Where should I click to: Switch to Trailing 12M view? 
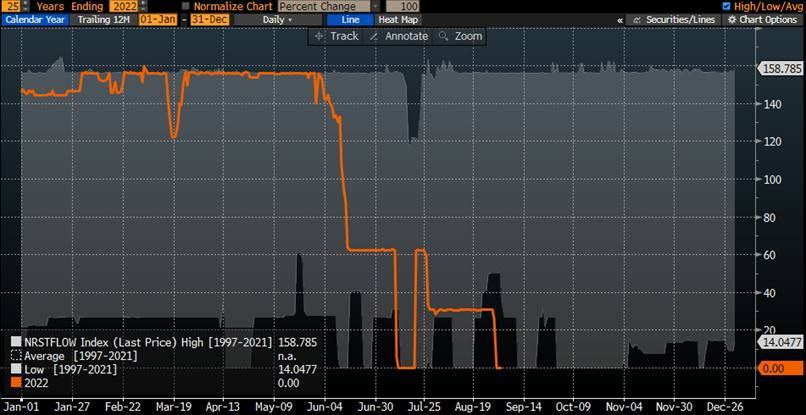click(x=103, y=20)
